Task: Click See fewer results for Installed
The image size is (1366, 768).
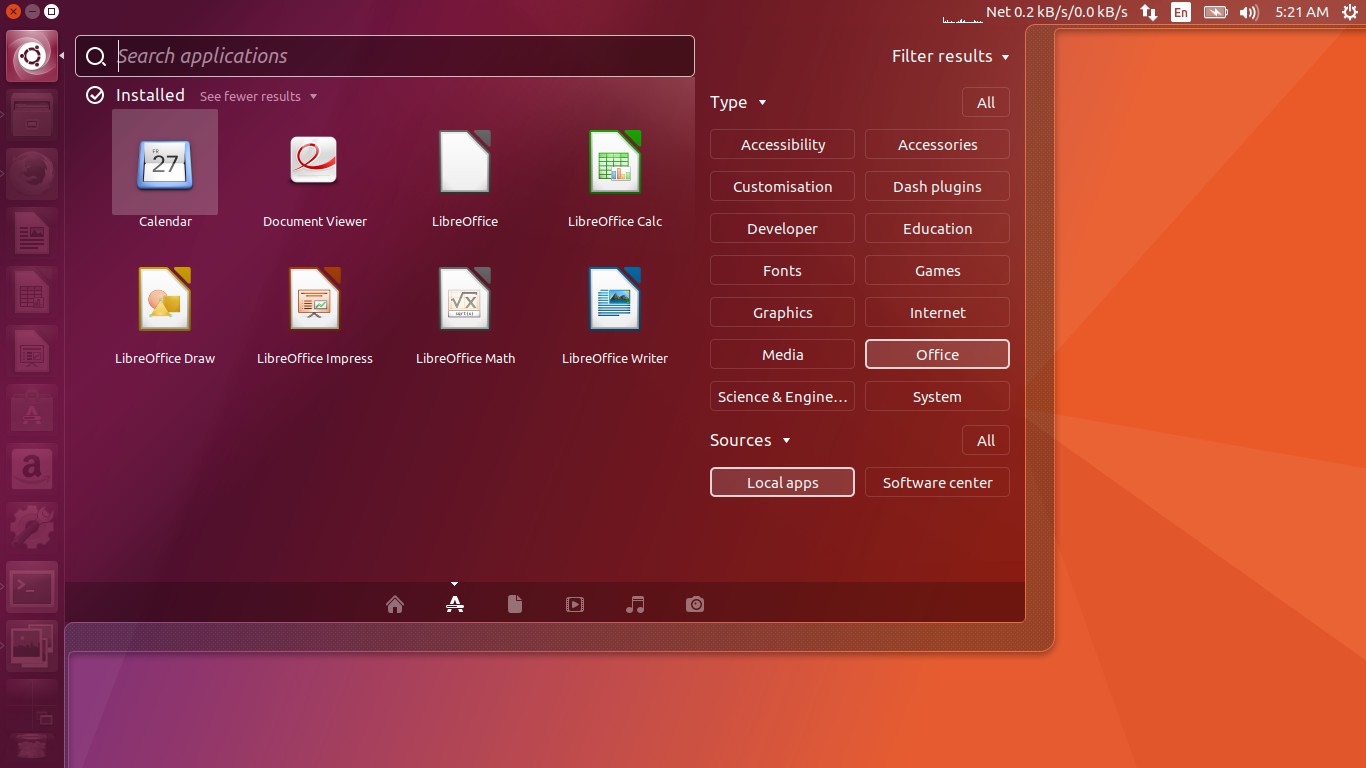Action: click(x=258, y=96)
